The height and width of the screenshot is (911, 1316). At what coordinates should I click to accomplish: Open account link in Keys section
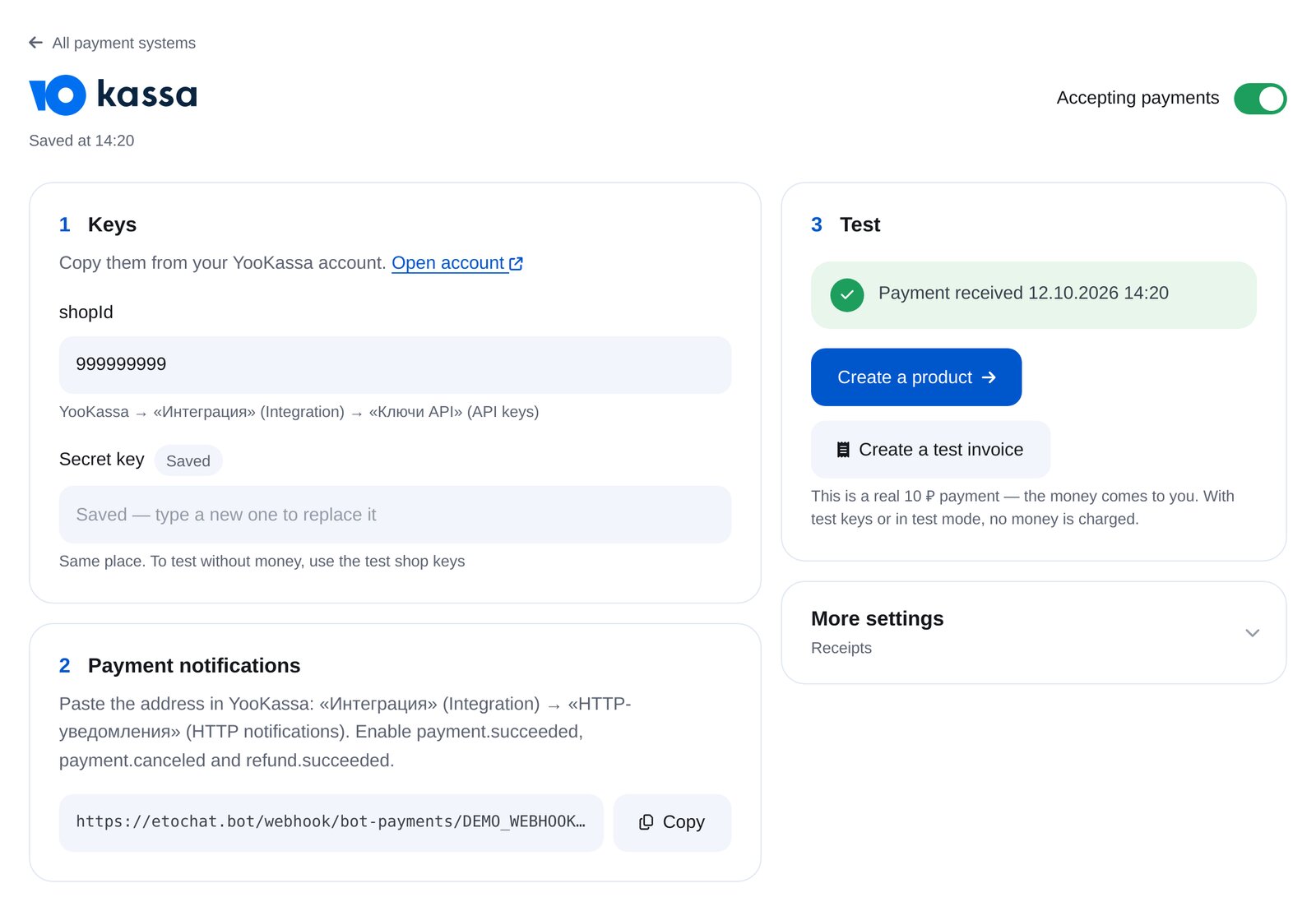point(457,263)
